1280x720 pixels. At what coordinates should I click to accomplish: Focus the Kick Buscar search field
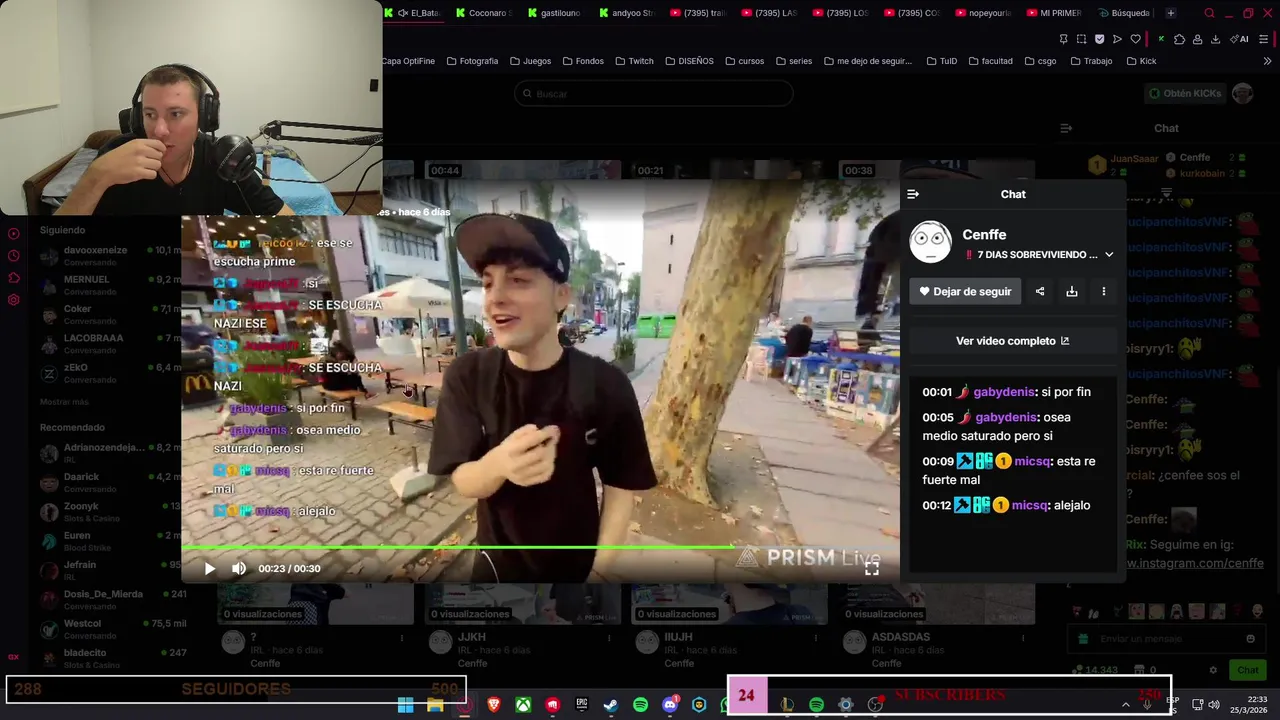pyautogui.click(x=654, y=93)
